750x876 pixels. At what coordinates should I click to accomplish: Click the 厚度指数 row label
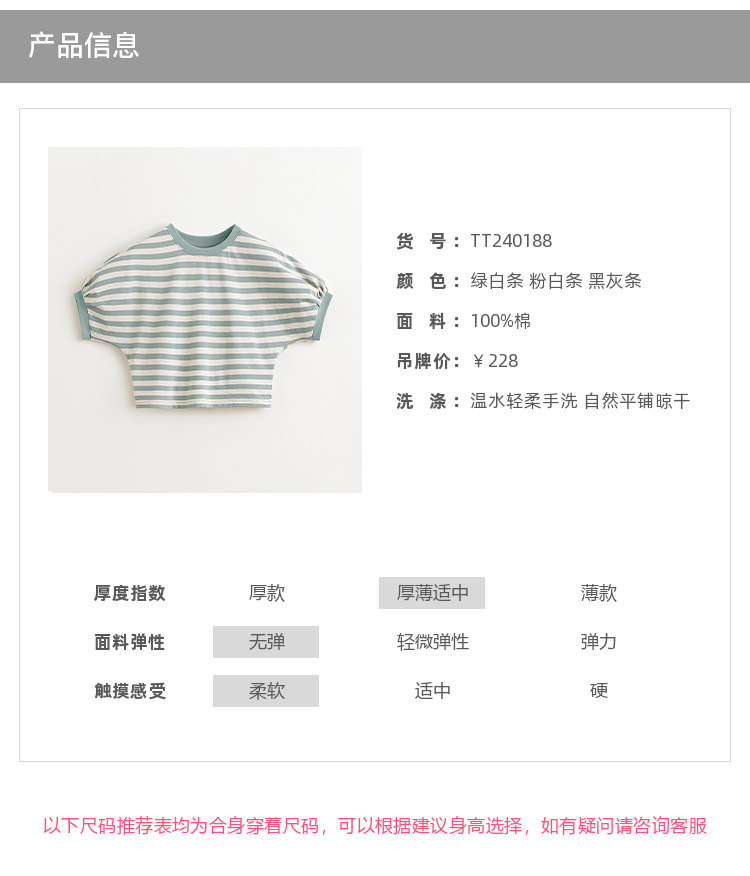[130, 593]
